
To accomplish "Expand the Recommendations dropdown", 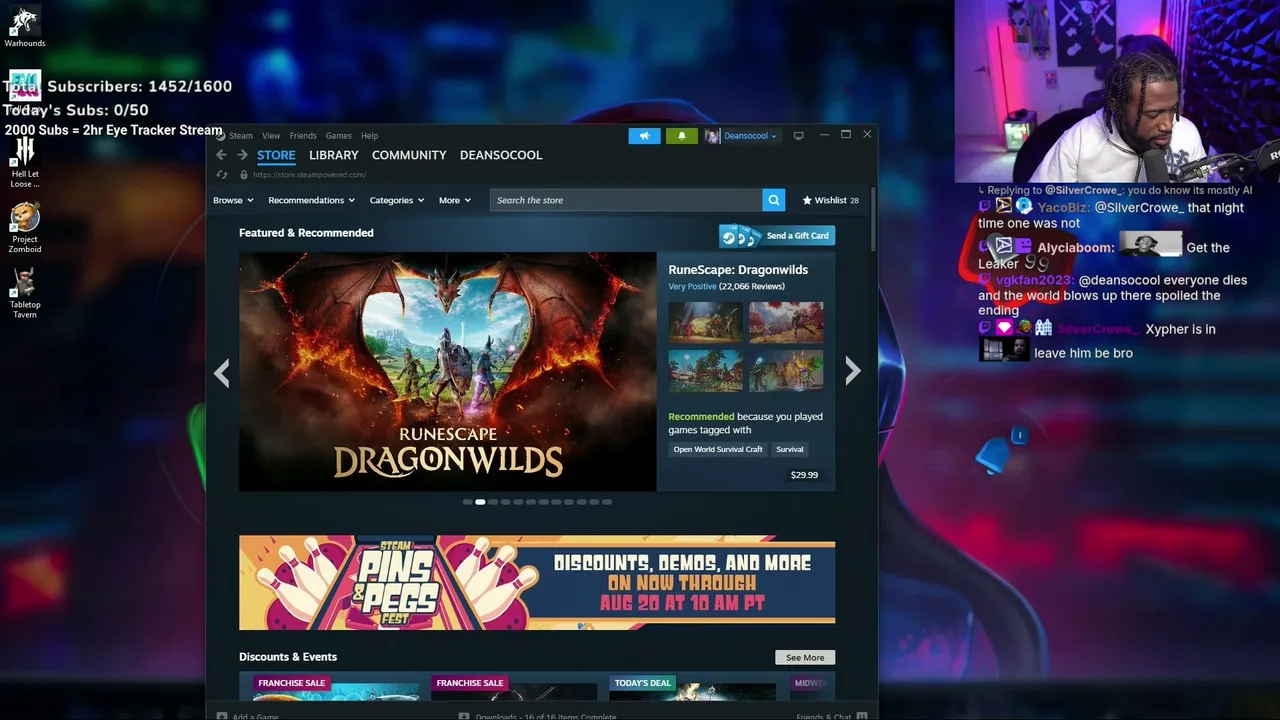I will tap(311, 200).
